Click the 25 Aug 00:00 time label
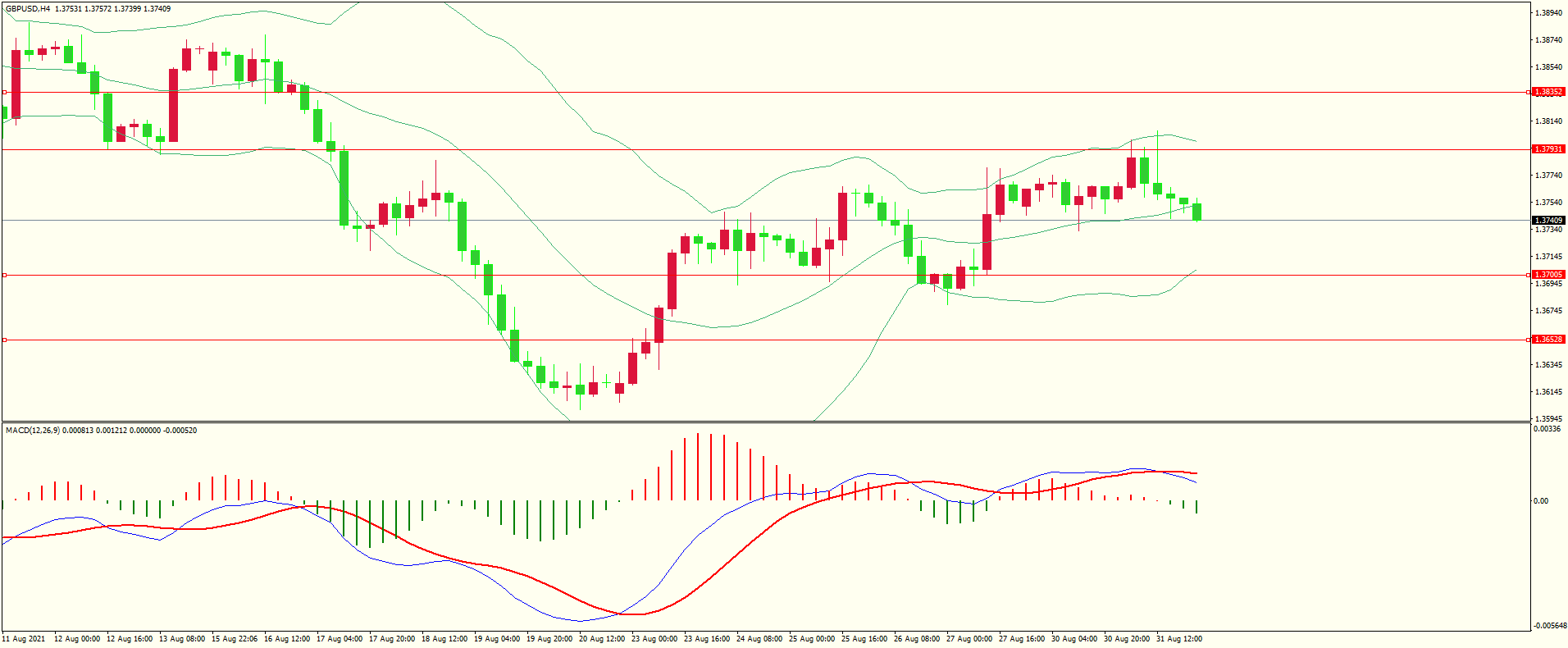Viewport: 1568px width, 648px height. tap(812, 639)
